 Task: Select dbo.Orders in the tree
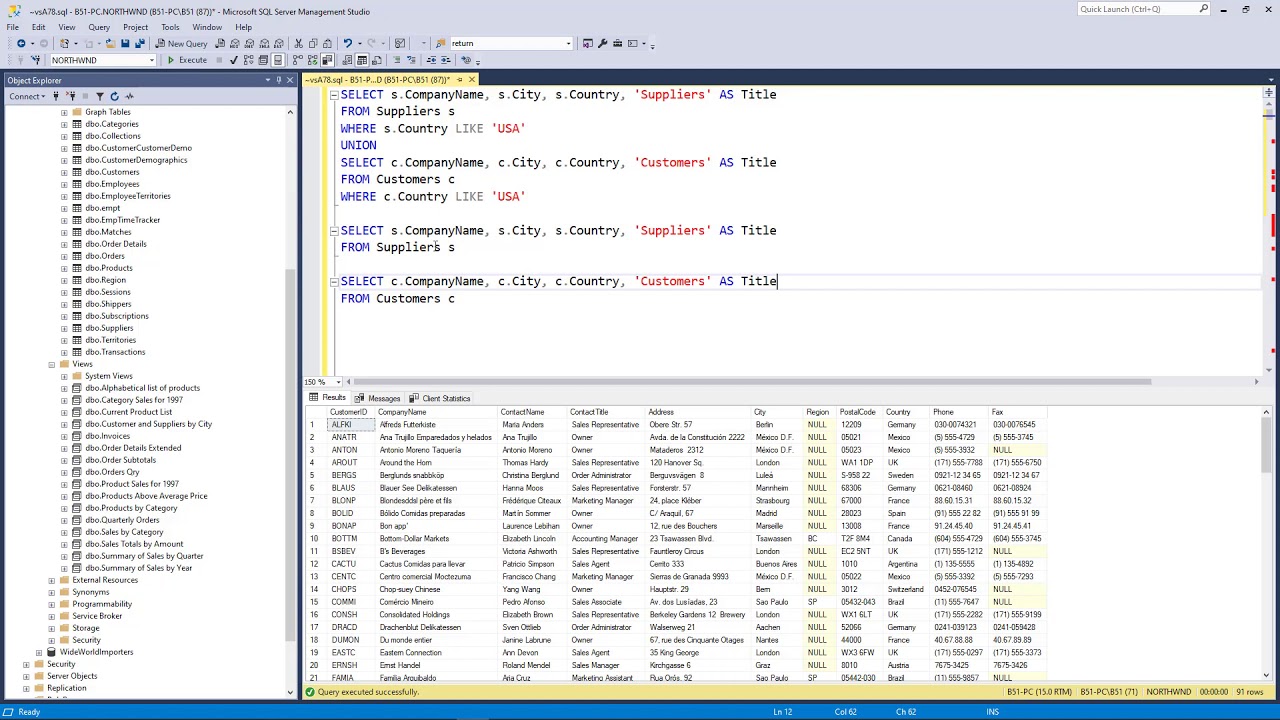coord(105,256)
